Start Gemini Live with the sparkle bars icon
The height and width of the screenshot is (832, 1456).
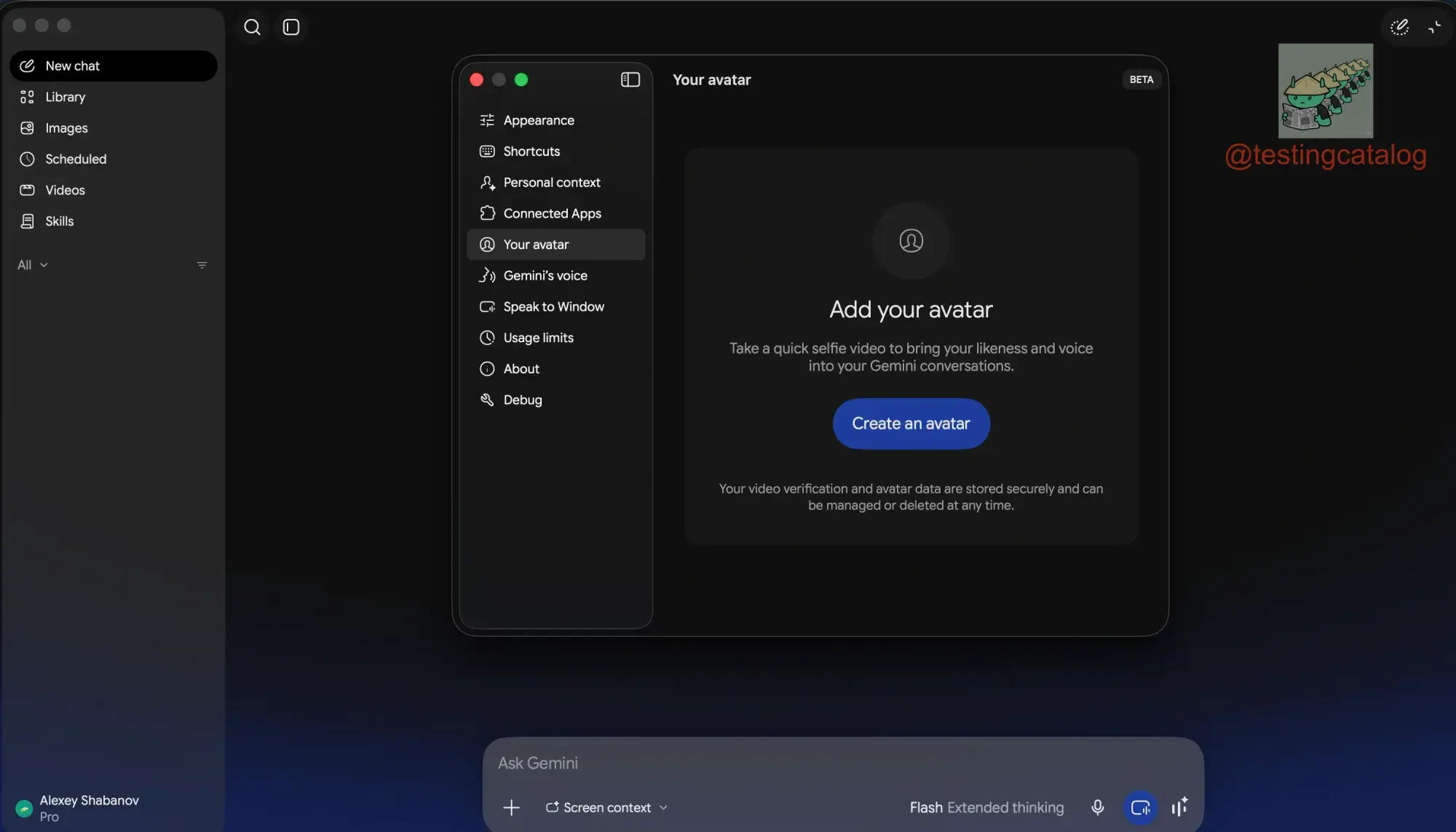tap(1179, 807)
